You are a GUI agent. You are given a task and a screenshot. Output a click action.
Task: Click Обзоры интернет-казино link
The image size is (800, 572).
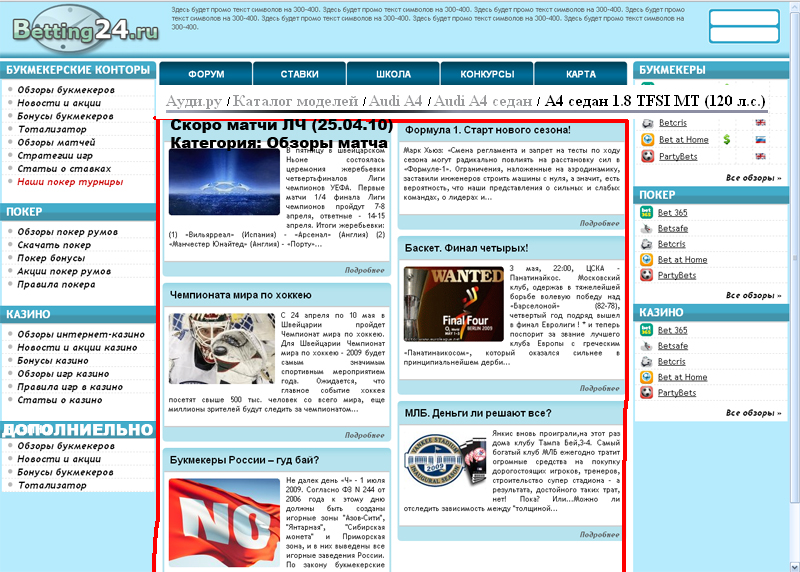click(x=81, y=335)
